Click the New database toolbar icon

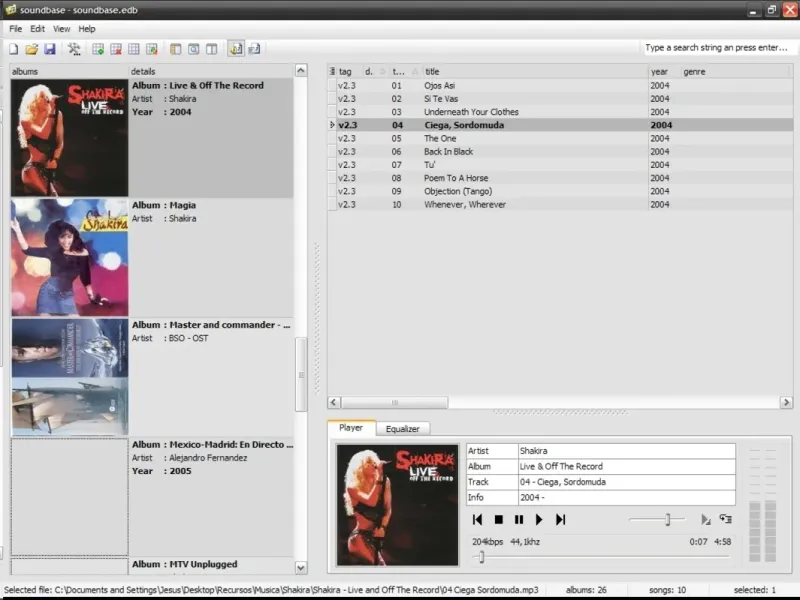[x=14, y=48]
